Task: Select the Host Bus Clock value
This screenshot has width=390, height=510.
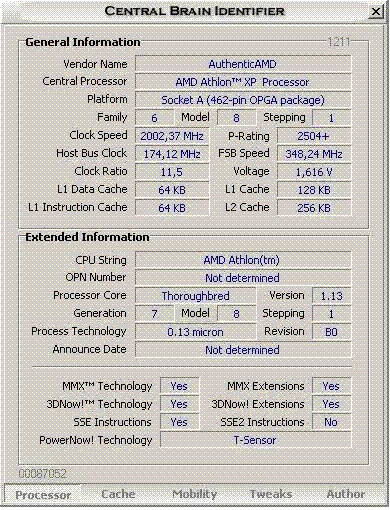Action: coord(172,154)
